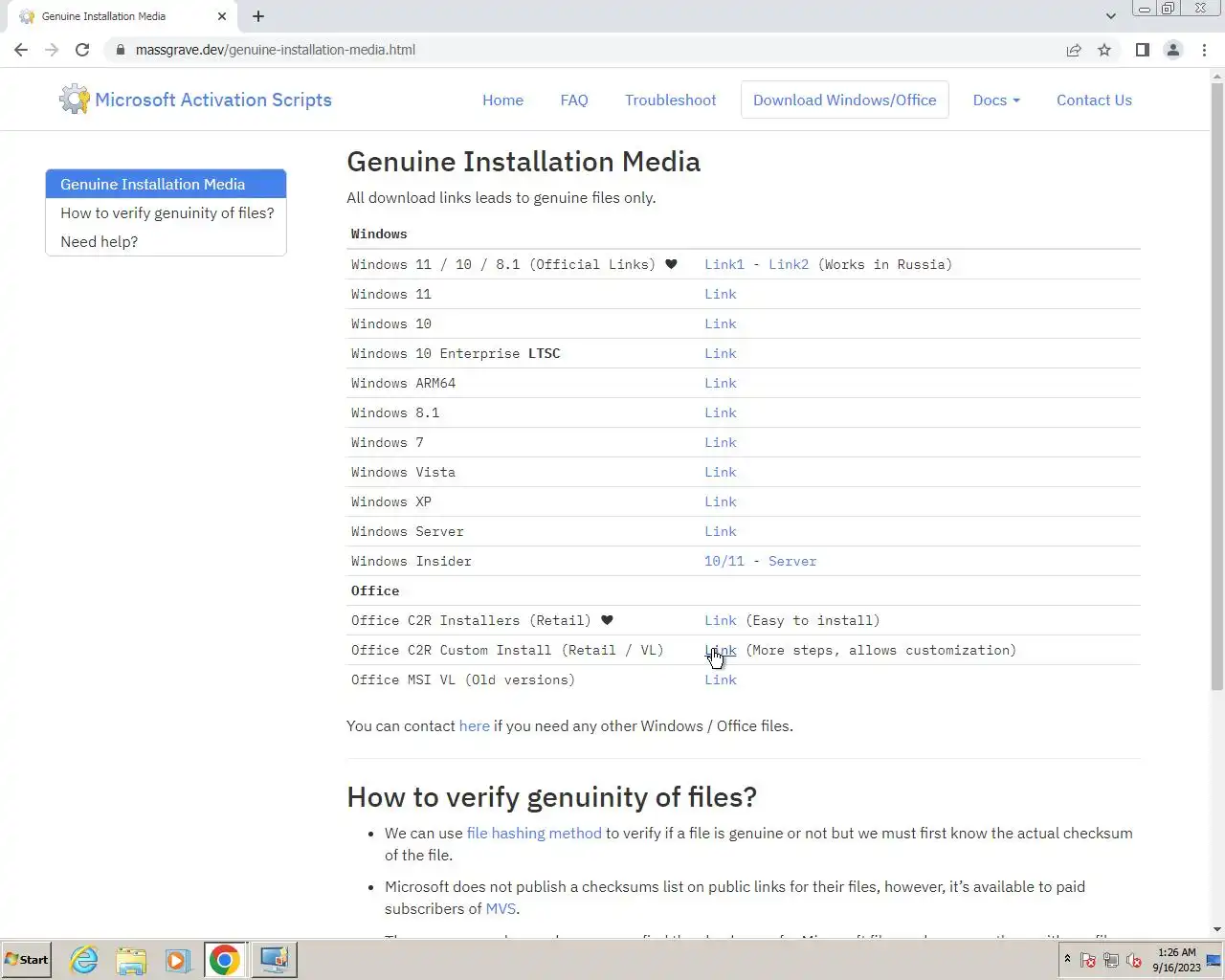1225x980 pixels.
Task: Show hidden tray icons arrow
Action: [1067, 959]
